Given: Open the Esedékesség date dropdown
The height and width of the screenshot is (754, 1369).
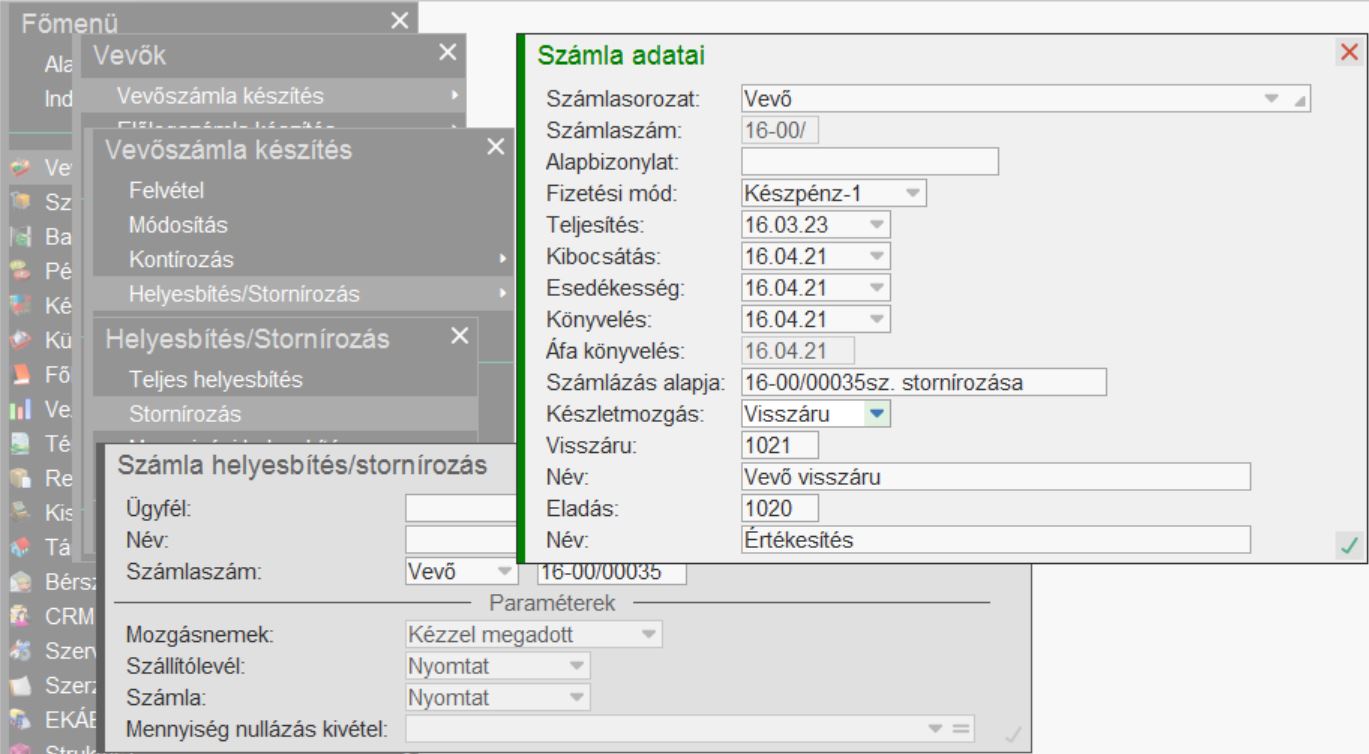Looking at the screenshot, I should [x=876, y=288].
